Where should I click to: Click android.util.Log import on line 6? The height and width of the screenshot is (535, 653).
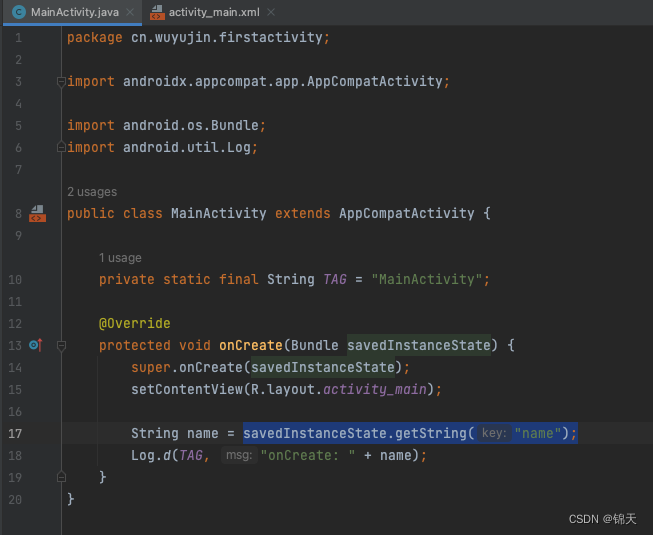point(187,147)
